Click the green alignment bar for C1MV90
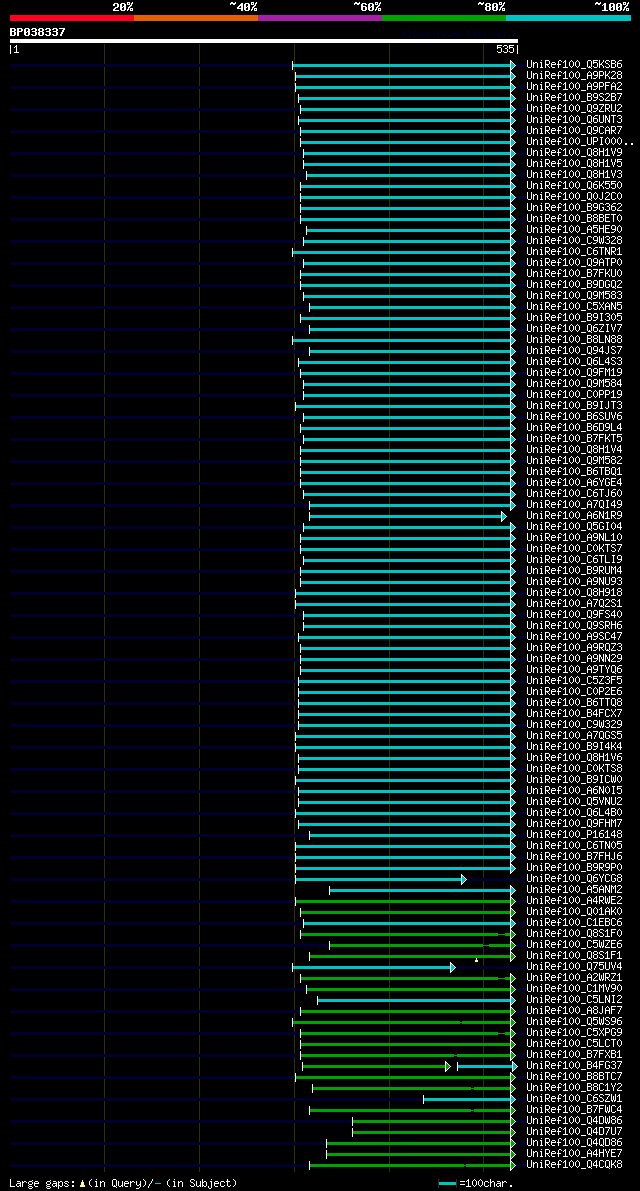 pos(410,990)
